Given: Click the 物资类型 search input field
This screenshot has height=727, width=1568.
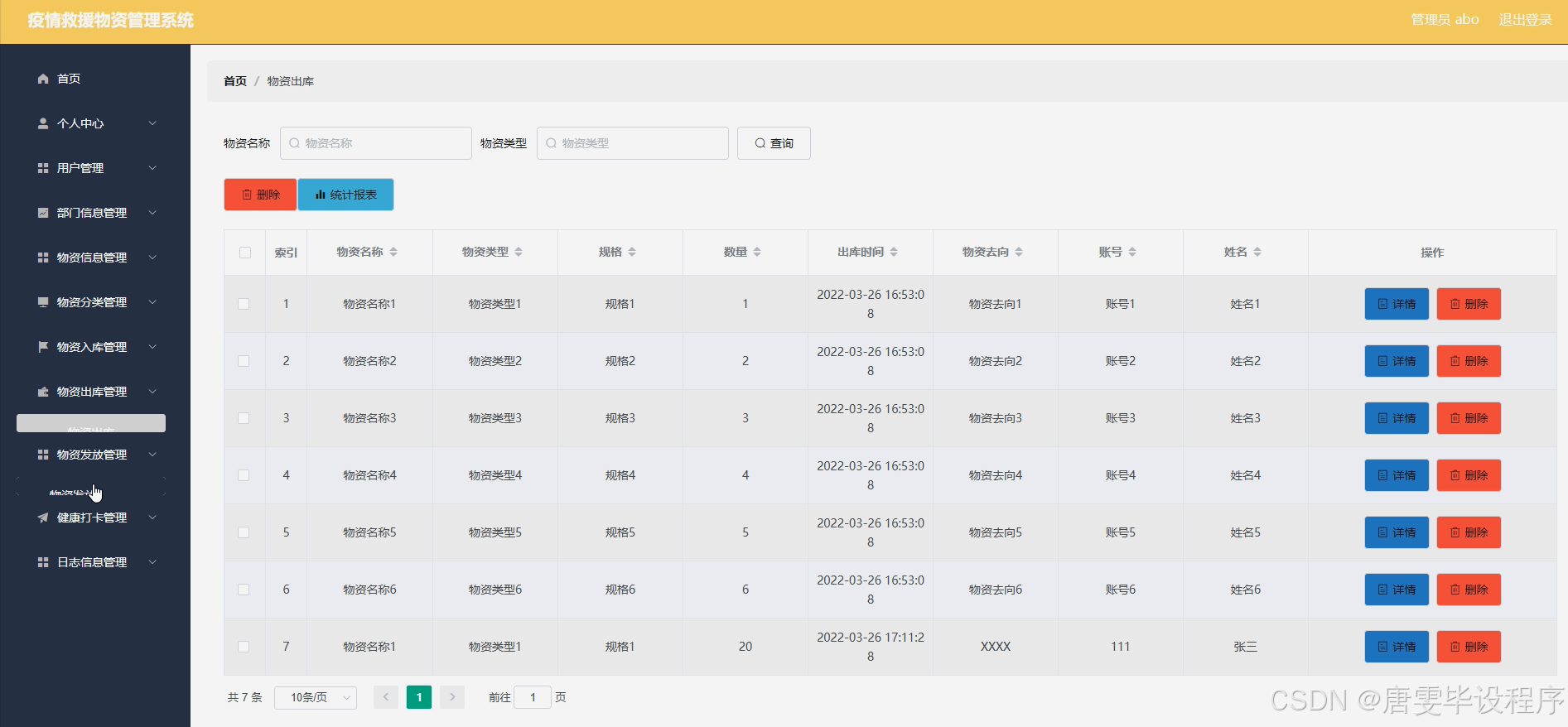Looking at the screenshot, I should click(633, 143).
